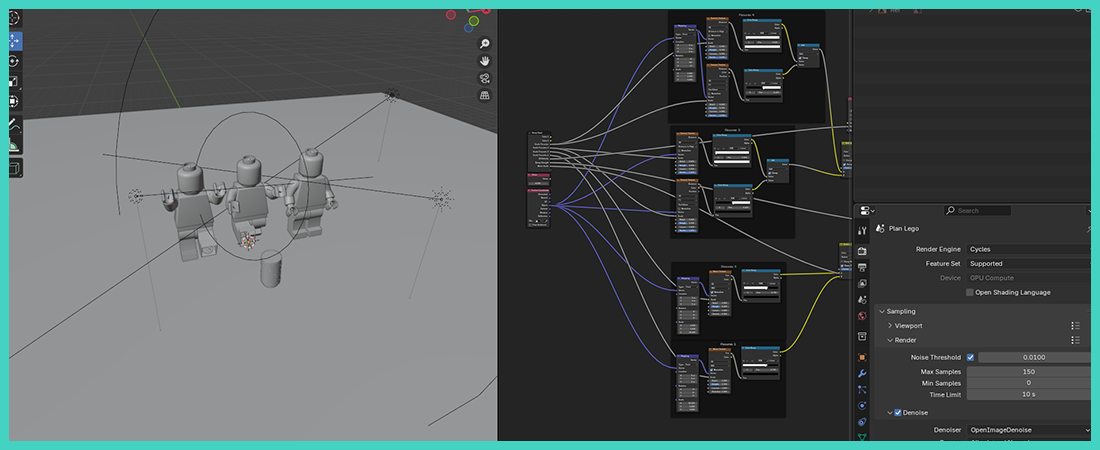1100x450 pixels.
Task: Open the Particles properties tab
Action: [x=862, y=390]
